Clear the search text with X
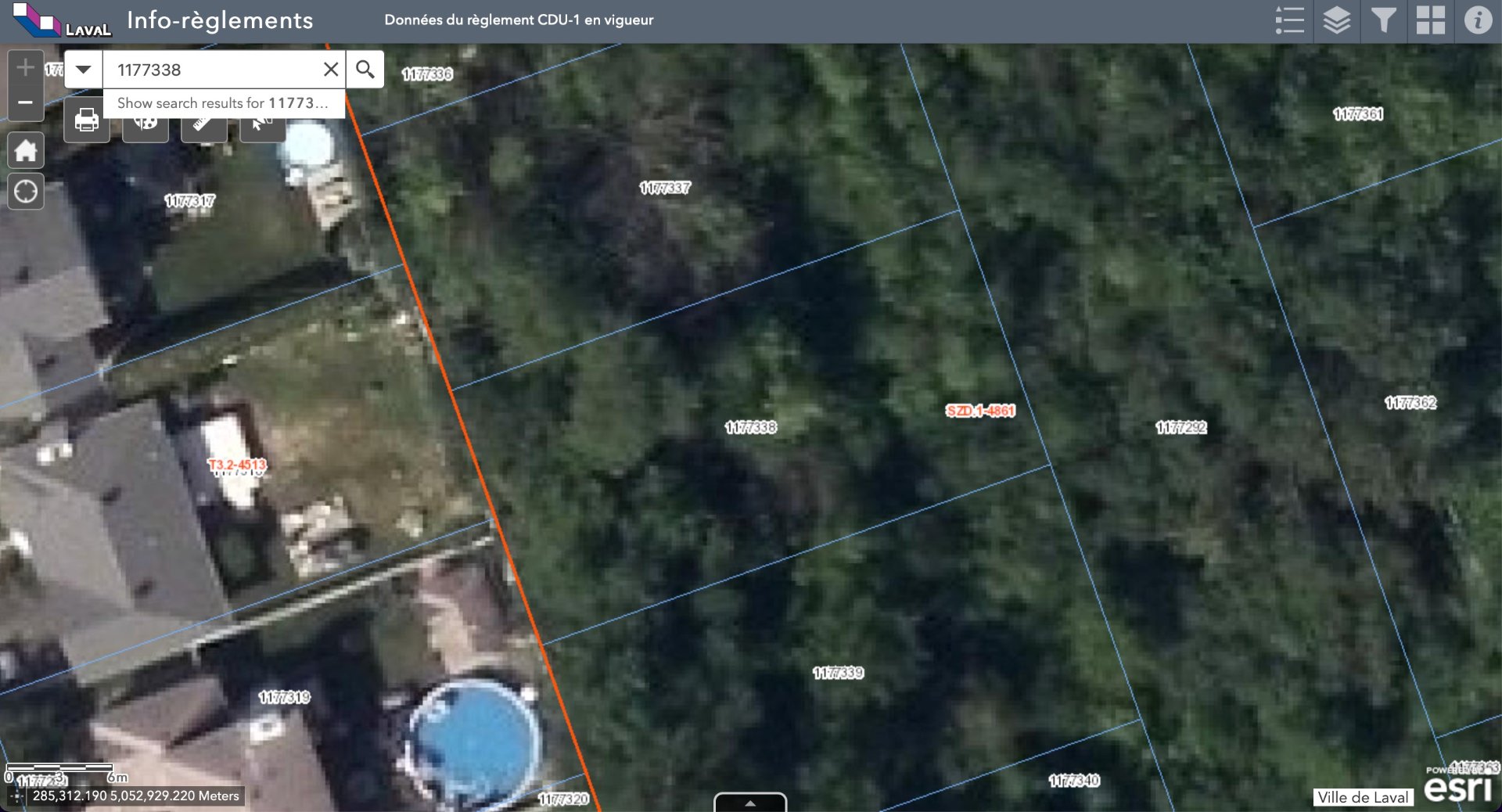The width and height of the screenshot is (1502, 812). [x=331, y=70]
